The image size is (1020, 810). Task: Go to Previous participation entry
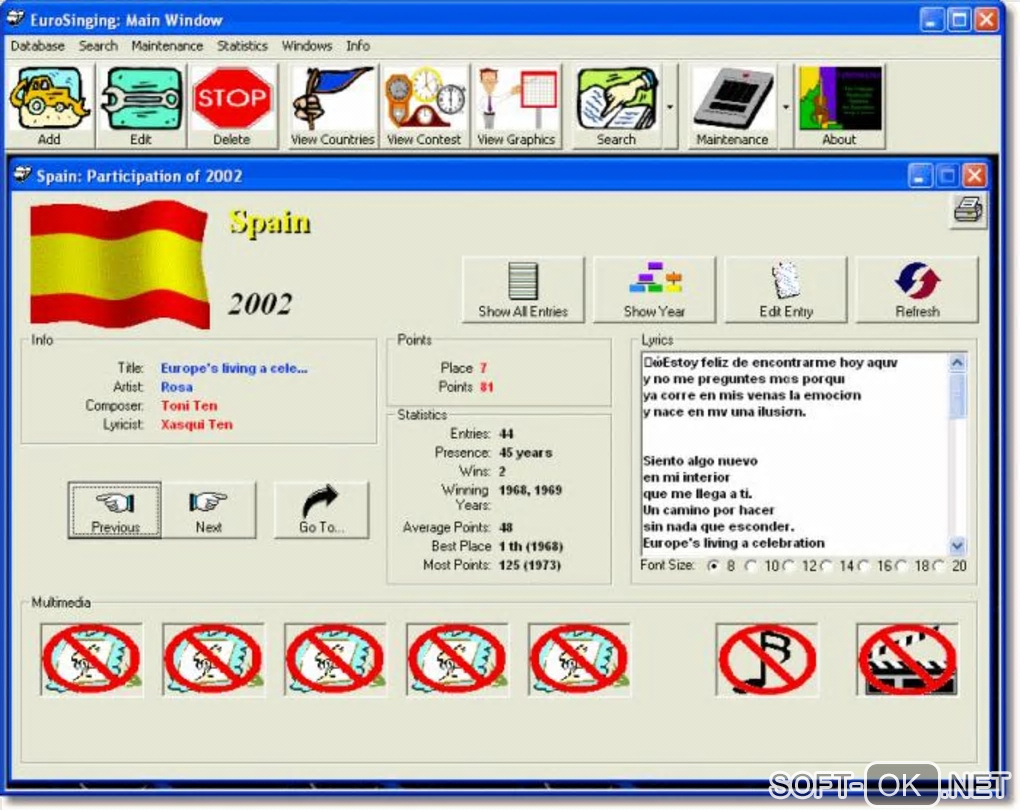tap(115, 511)
